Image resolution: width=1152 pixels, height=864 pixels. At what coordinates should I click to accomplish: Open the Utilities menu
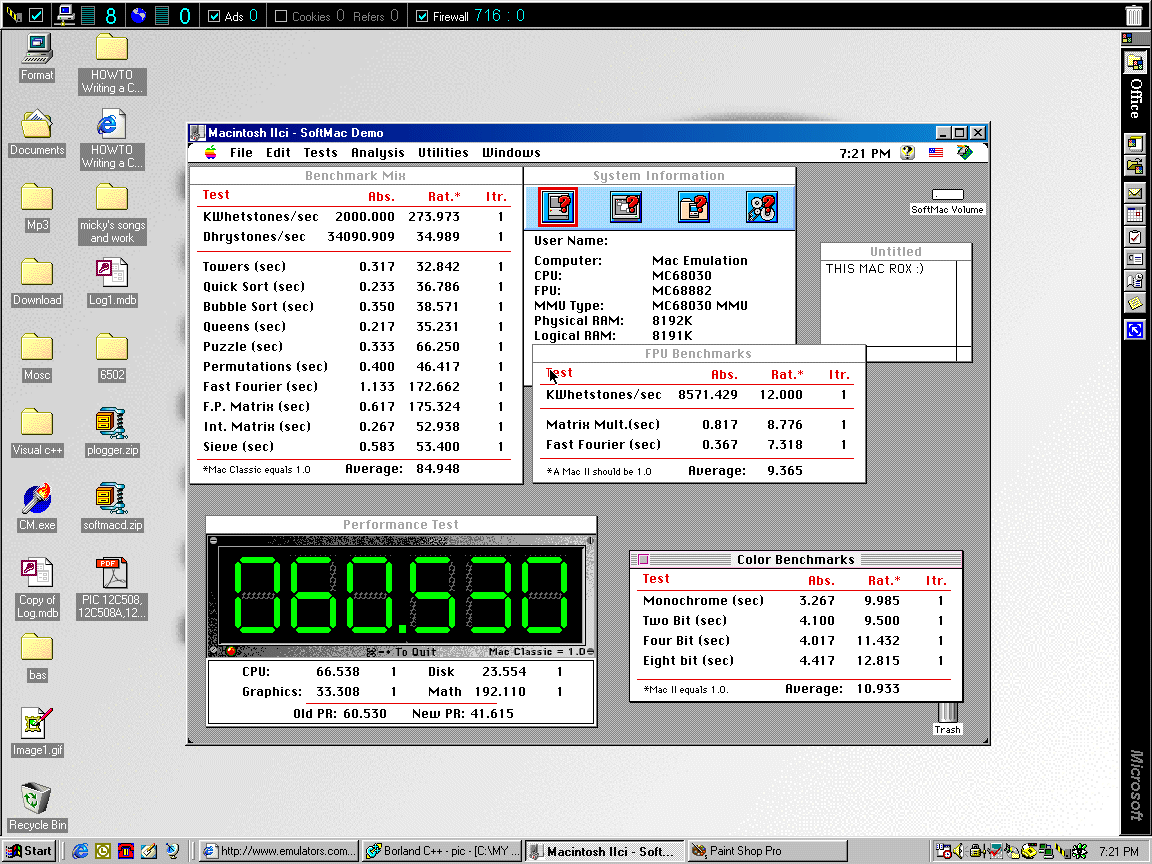pyautogui.click(x=443, y=153)
